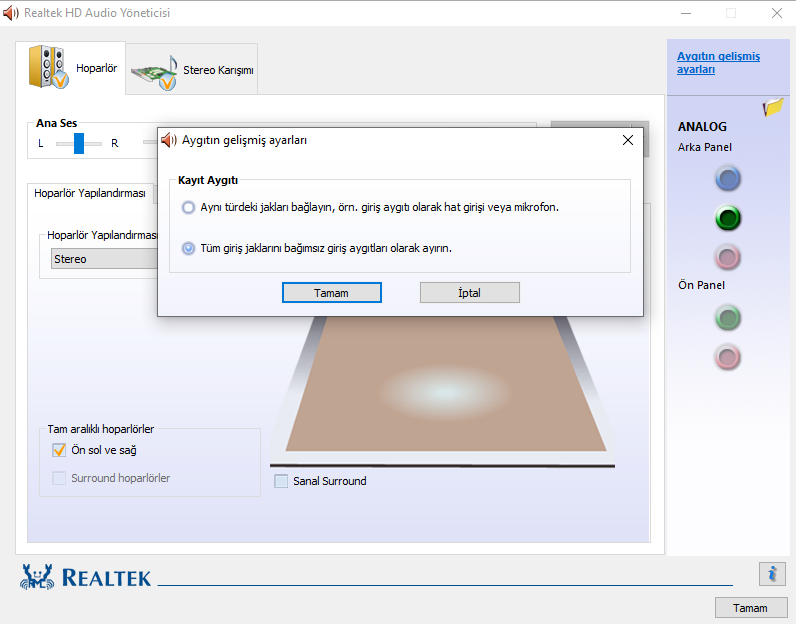Open the Hoparlör Yapılandırması sub-tab
The image size is (796, 624).
tap(90, 193)
